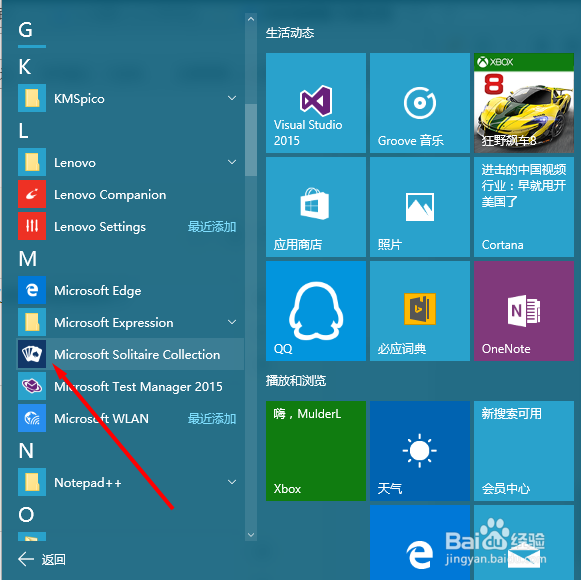Open the 照片 photos tile
The height and width of the screenshot is (580, 581).
(x=420, y=207)
